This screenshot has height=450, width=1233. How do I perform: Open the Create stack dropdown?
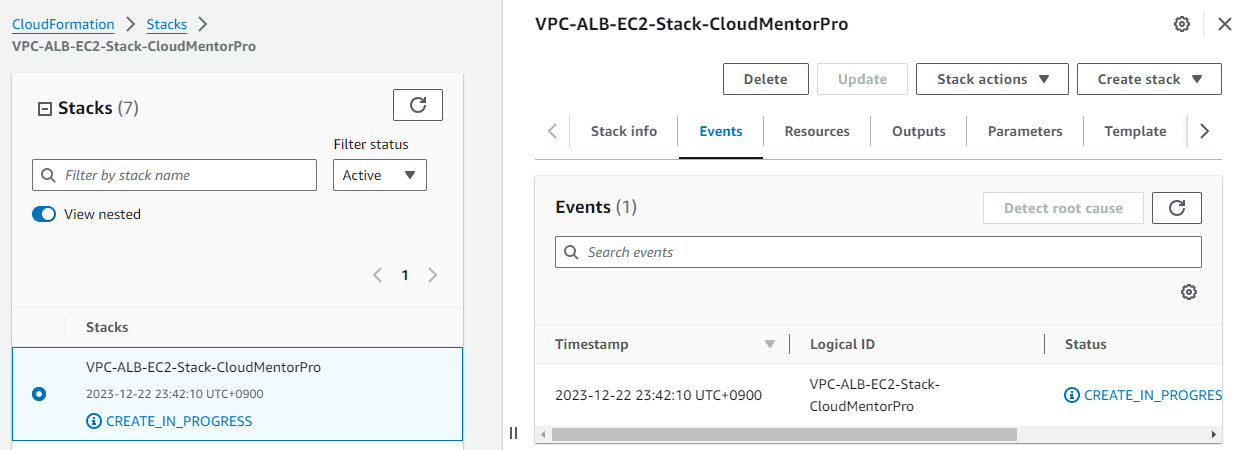[1149, 79]
